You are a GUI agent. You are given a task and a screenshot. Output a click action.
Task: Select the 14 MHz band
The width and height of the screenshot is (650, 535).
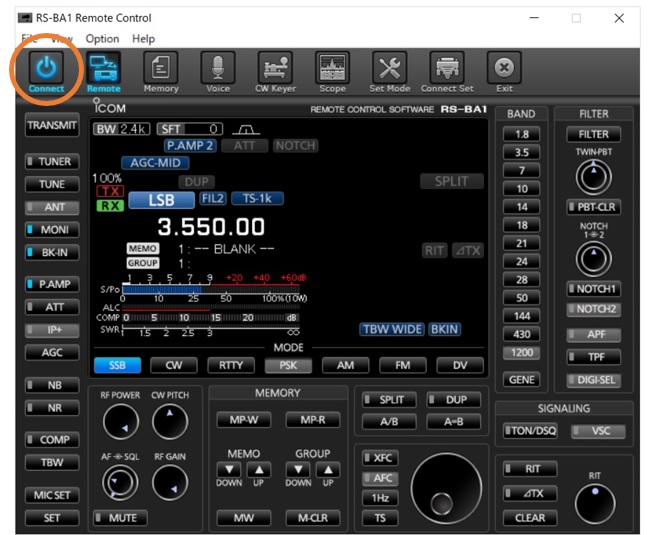521,207
